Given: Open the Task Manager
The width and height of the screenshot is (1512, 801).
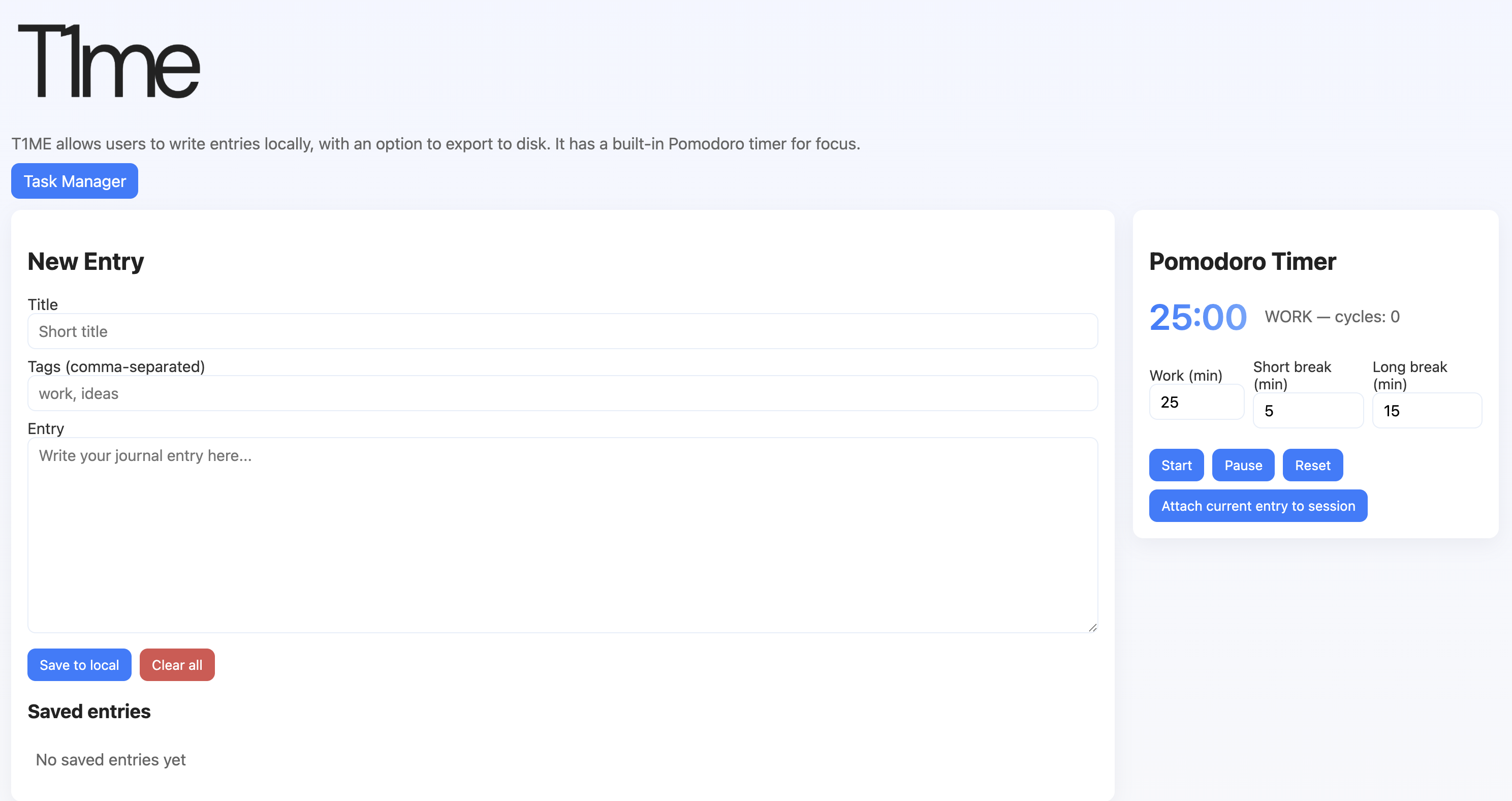Looking at the screenshot, I should coord(75,181).
